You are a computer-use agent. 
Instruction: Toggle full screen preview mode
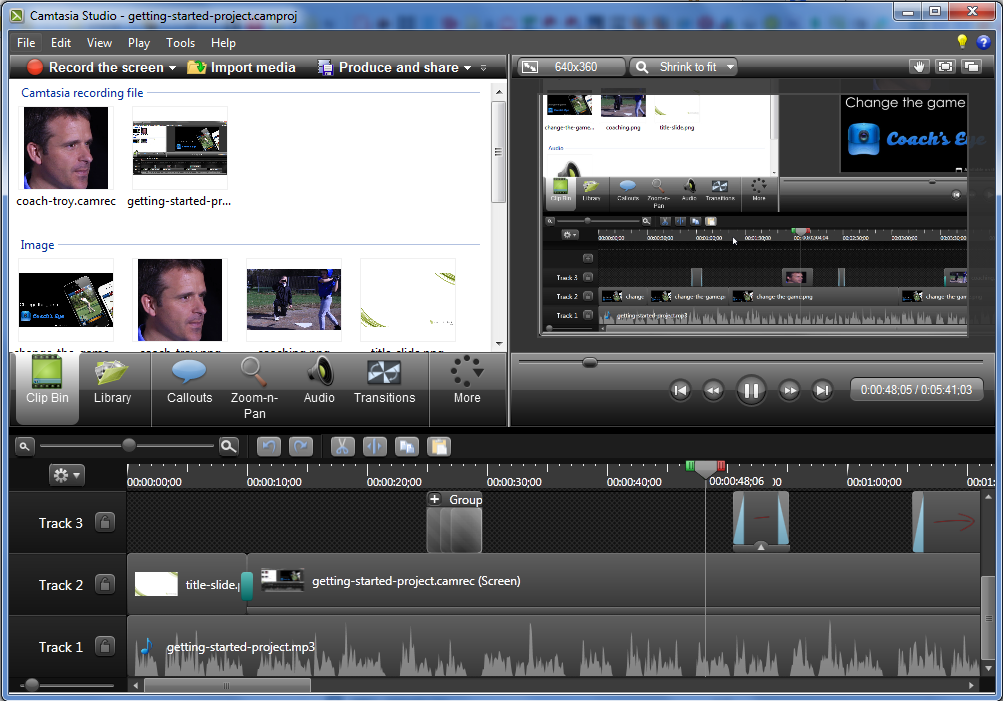click(945, 67)
